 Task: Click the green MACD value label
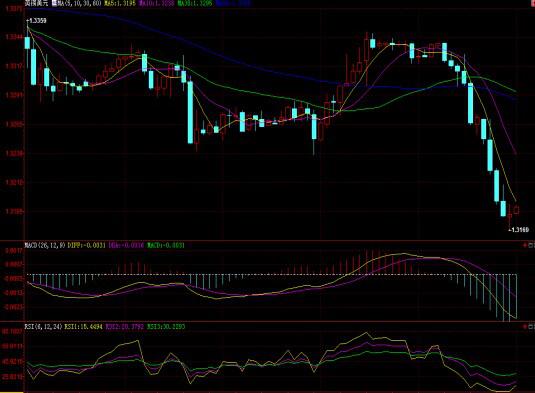point(166,245)
